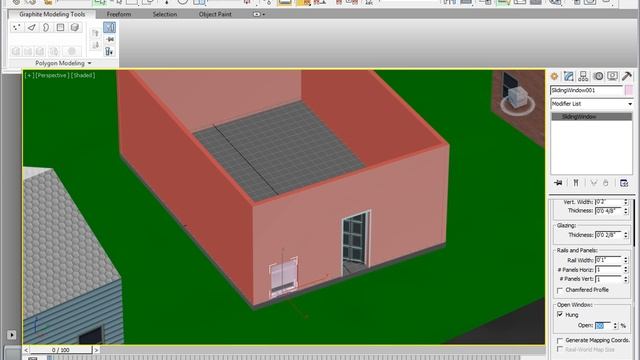This screenshot has height=360, width=640.
Task: Click the Glazing Thickness value field
Action: tap(609, 235)
